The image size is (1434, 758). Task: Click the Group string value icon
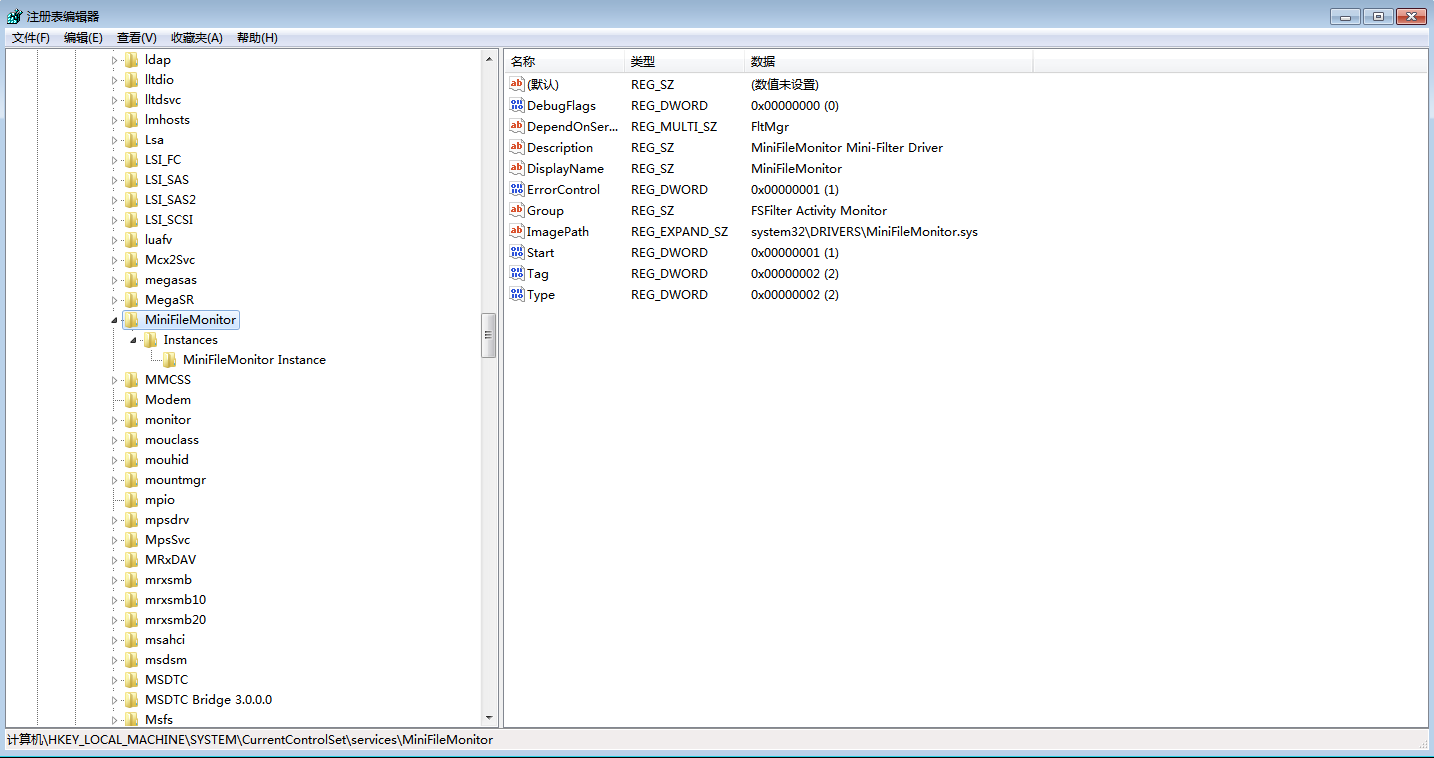tap(517, 210)
